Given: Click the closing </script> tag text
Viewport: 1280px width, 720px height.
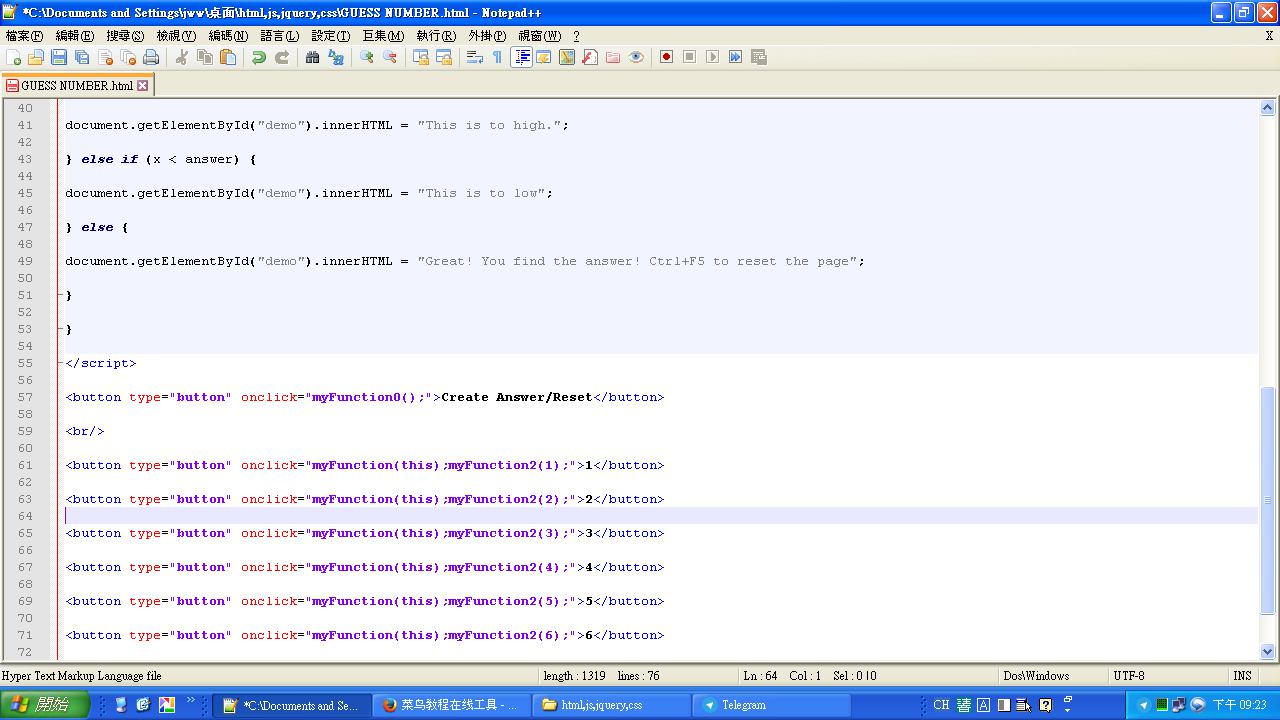Looking at the screenshot, I should click(x=101, y=363).
